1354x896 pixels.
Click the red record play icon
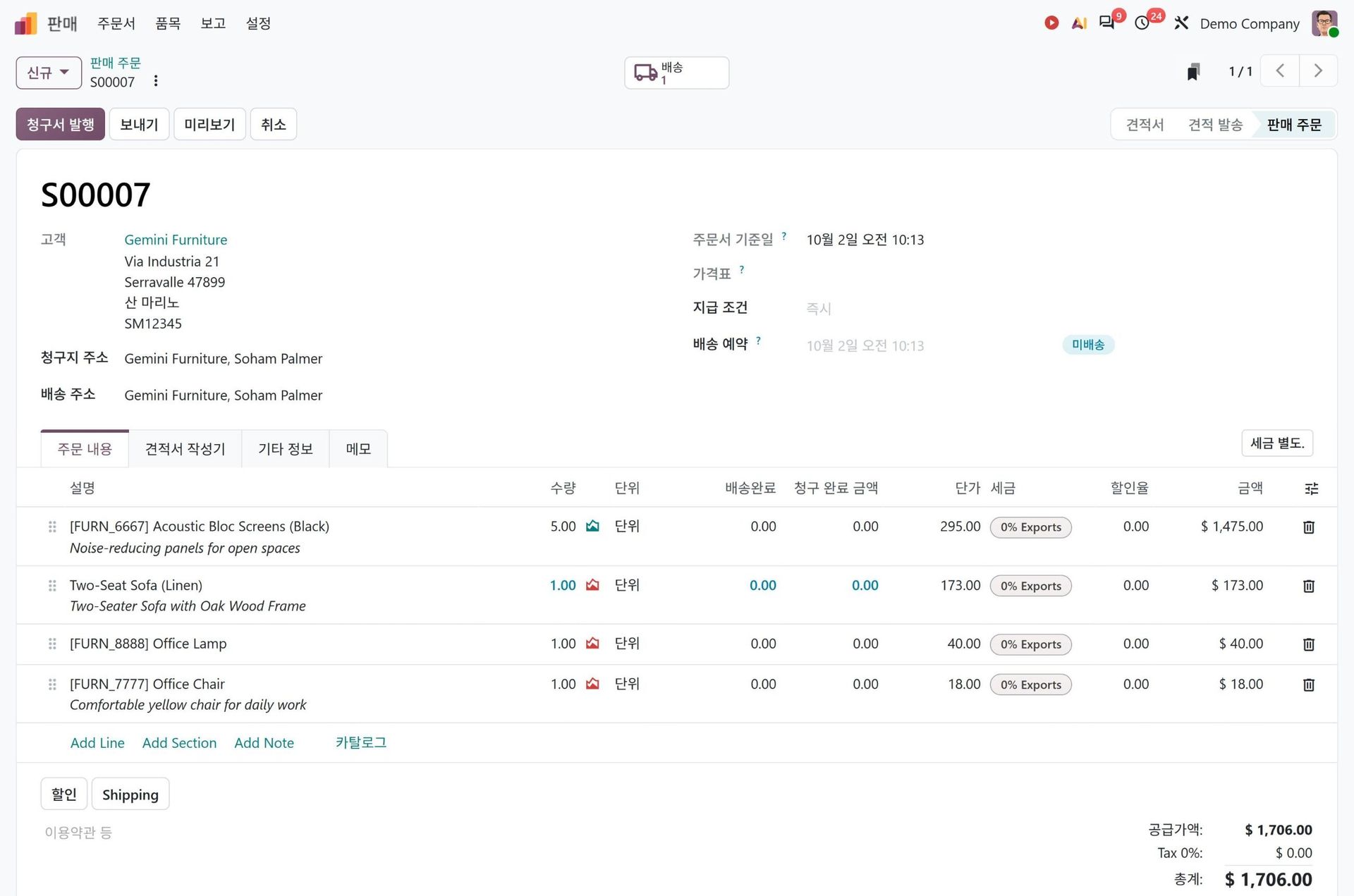1051,23
